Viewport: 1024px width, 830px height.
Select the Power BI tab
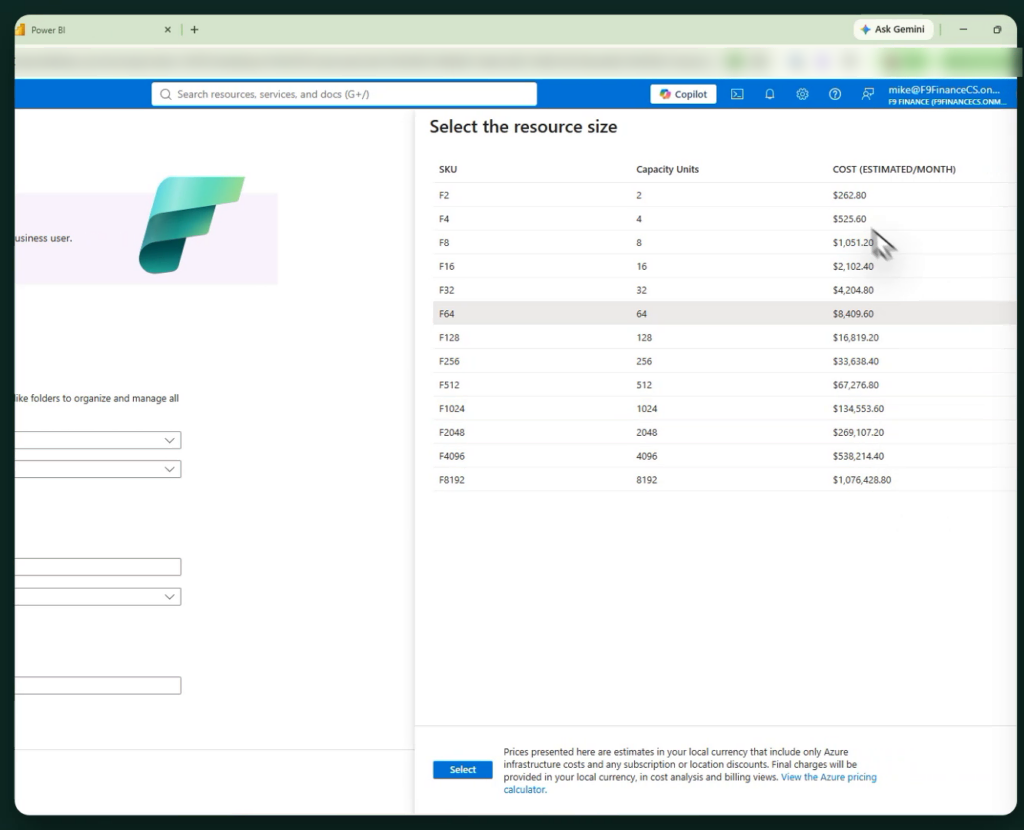click(x=91, y=29)
